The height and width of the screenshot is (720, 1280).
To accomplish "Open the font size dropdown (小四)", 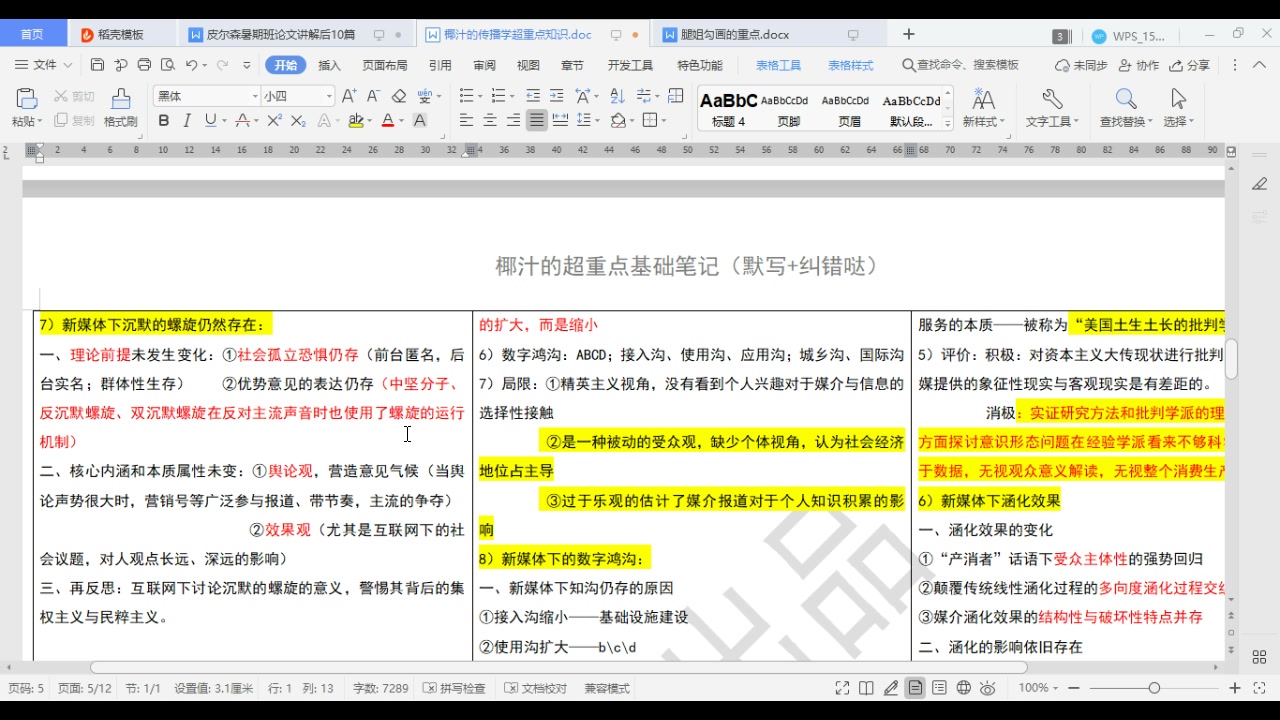I will (328, 96).
